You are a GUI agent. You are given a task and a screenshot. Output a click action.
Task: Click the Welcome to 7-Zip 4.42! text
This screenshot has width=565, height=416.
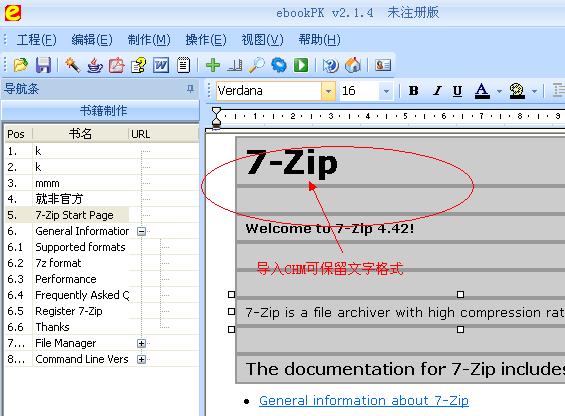[330, 229]
